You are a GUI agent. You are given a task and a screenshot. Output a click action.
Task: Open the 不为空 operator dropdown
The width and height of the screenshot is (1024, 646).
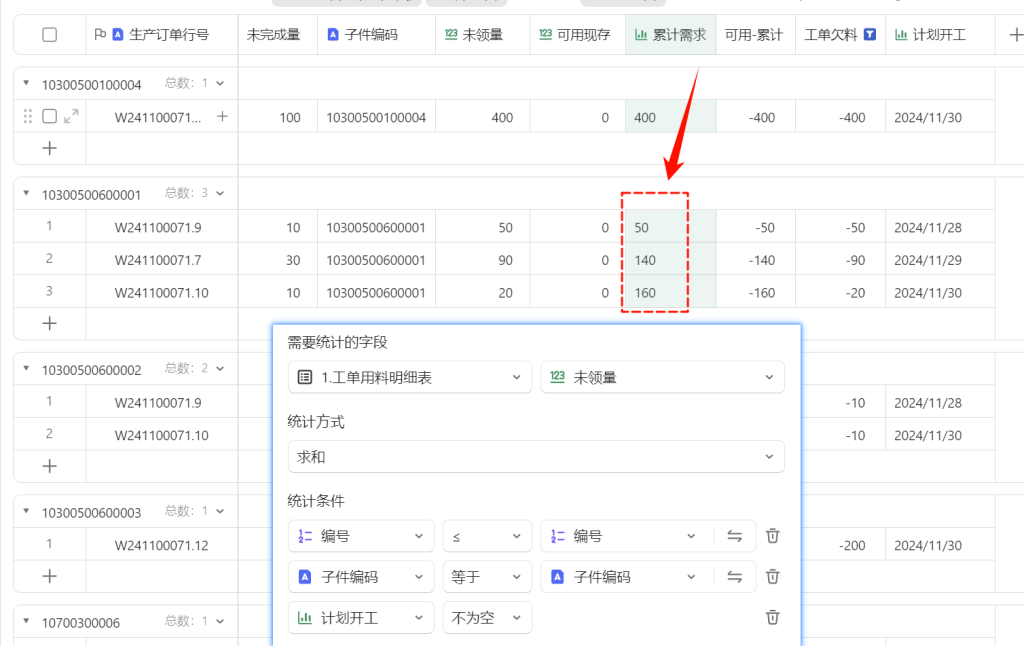pyautogui.click(x=487, y=617)
